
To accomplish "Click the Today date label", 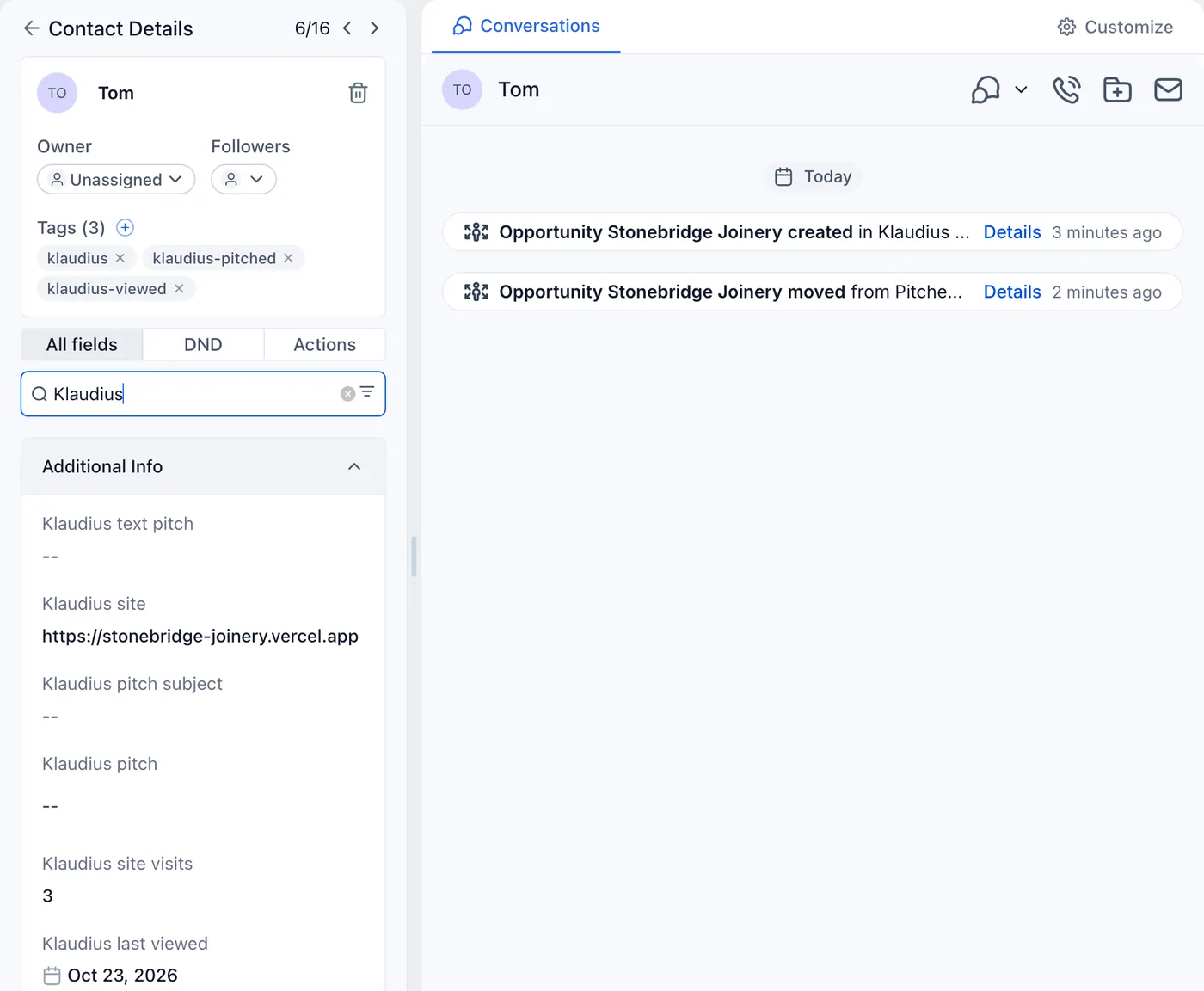I will (x=813, y=176).
